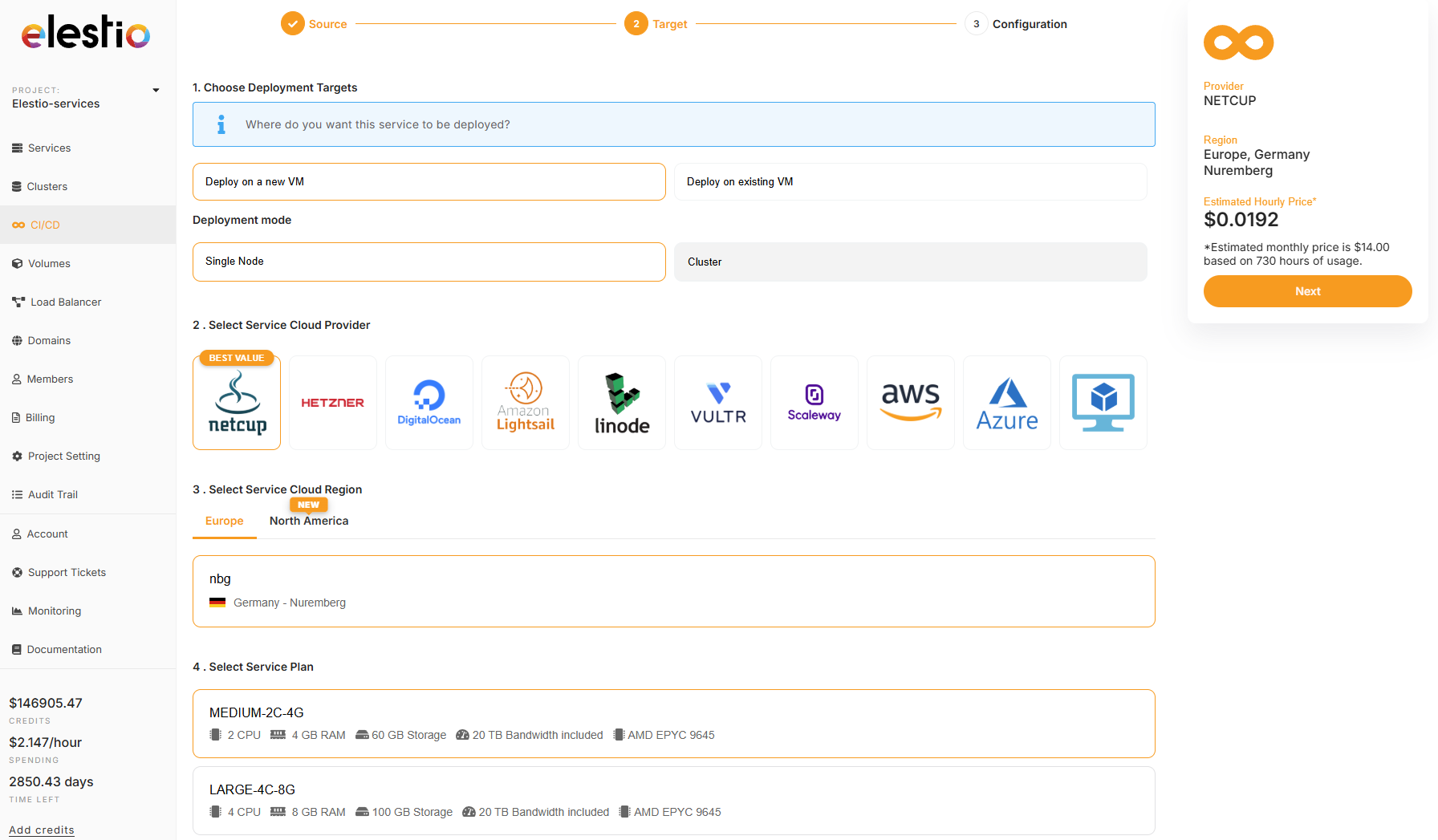Open Load Balancer in the sidebar
The image size is (1438, 840).
[x=65, y=302]
